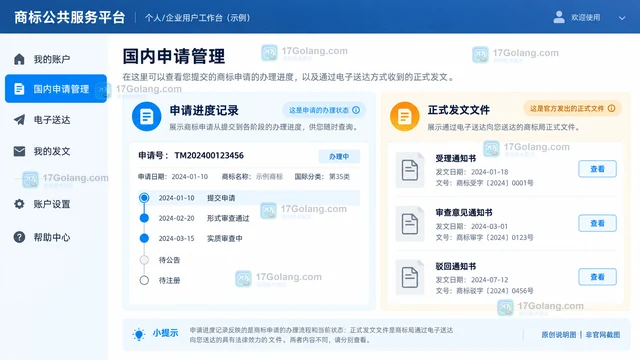Select 国内申请管理 in the sidebar

pos(56,89)
